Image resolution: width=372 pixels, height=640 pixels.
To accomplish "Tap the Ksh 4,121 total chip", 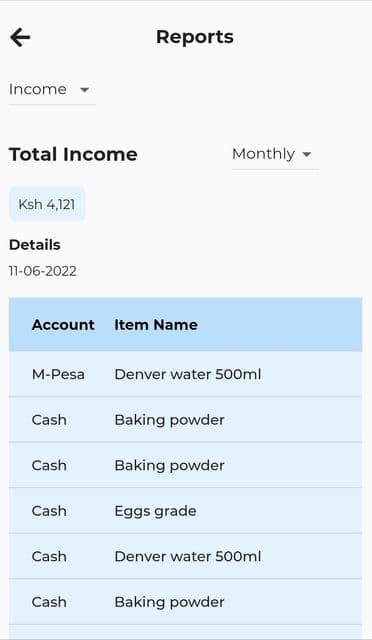I will tap(47, 204).
